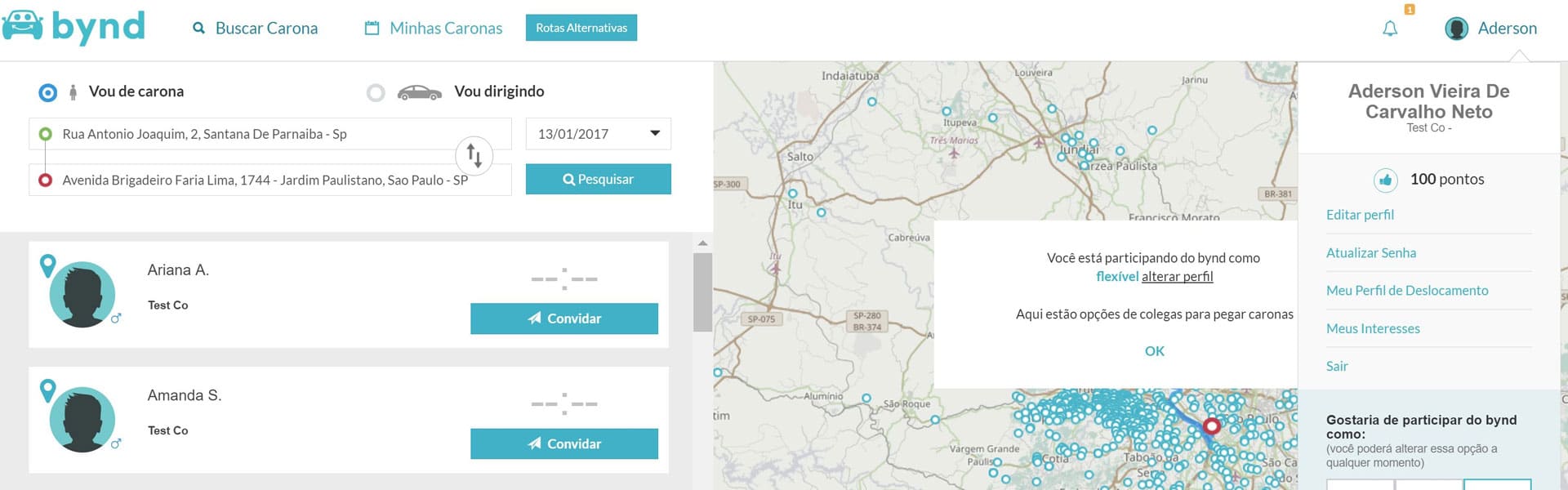Click the red destination marker on map

1212,425
